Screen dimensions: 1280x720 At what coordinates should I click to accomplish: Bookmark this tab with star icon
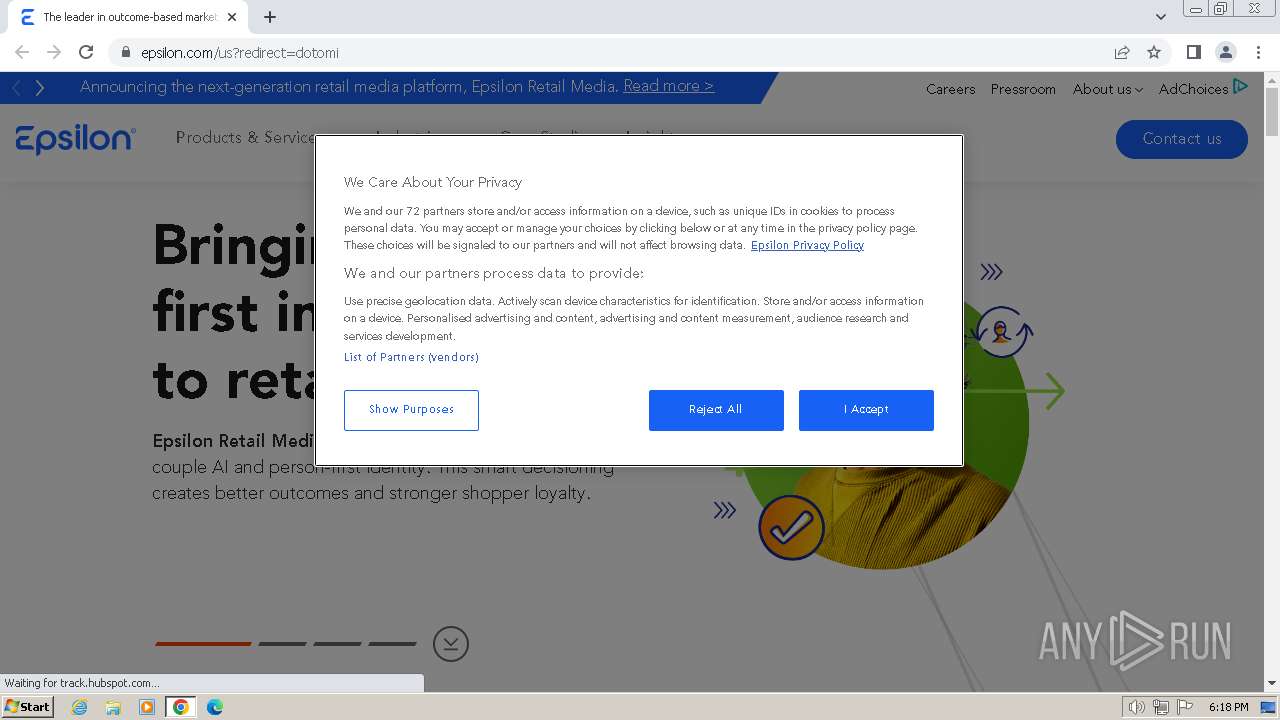pyautogui.click(x=1154, y=52)
